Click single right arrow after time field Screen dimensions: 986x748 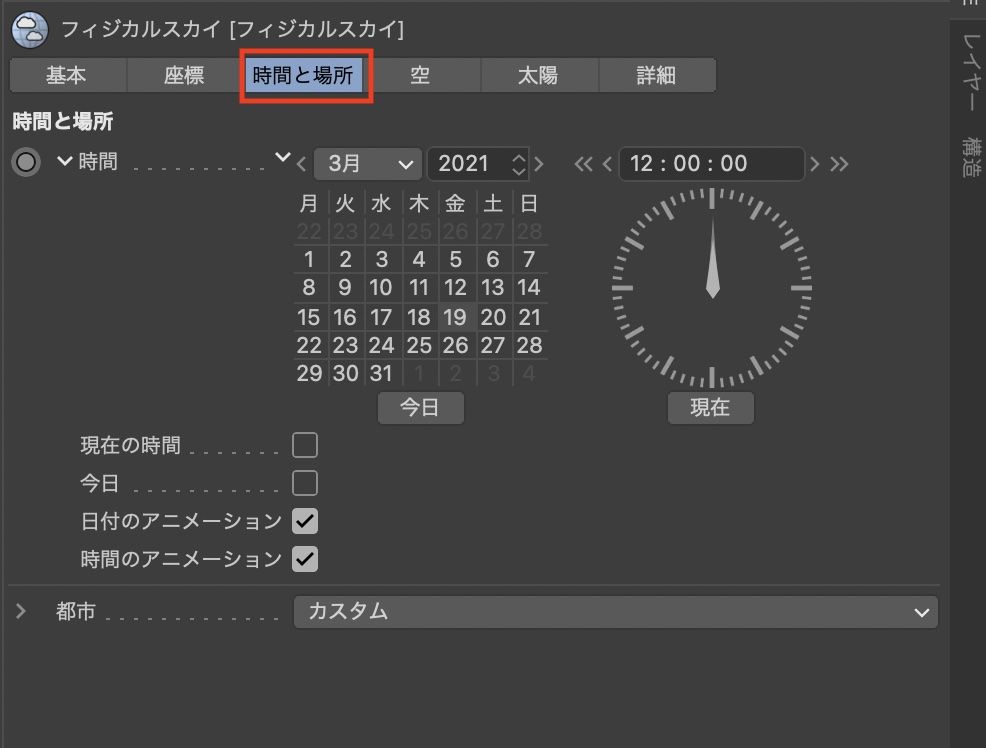815,164
